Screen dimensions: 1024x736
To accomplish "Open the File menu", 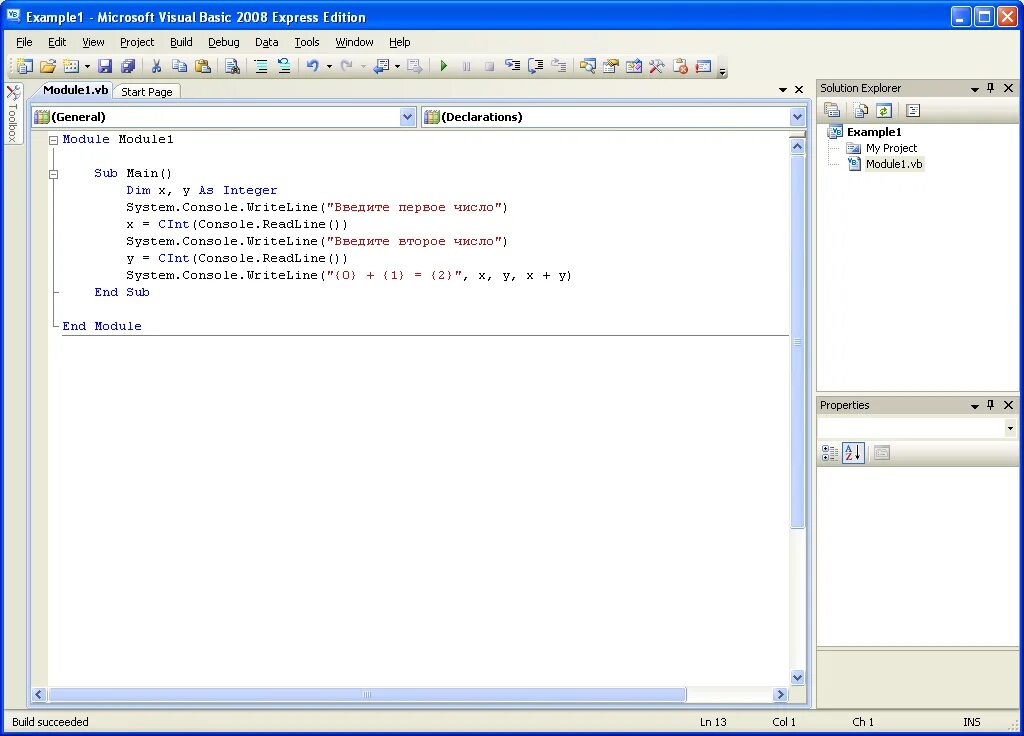I will [x=24, y=42].
